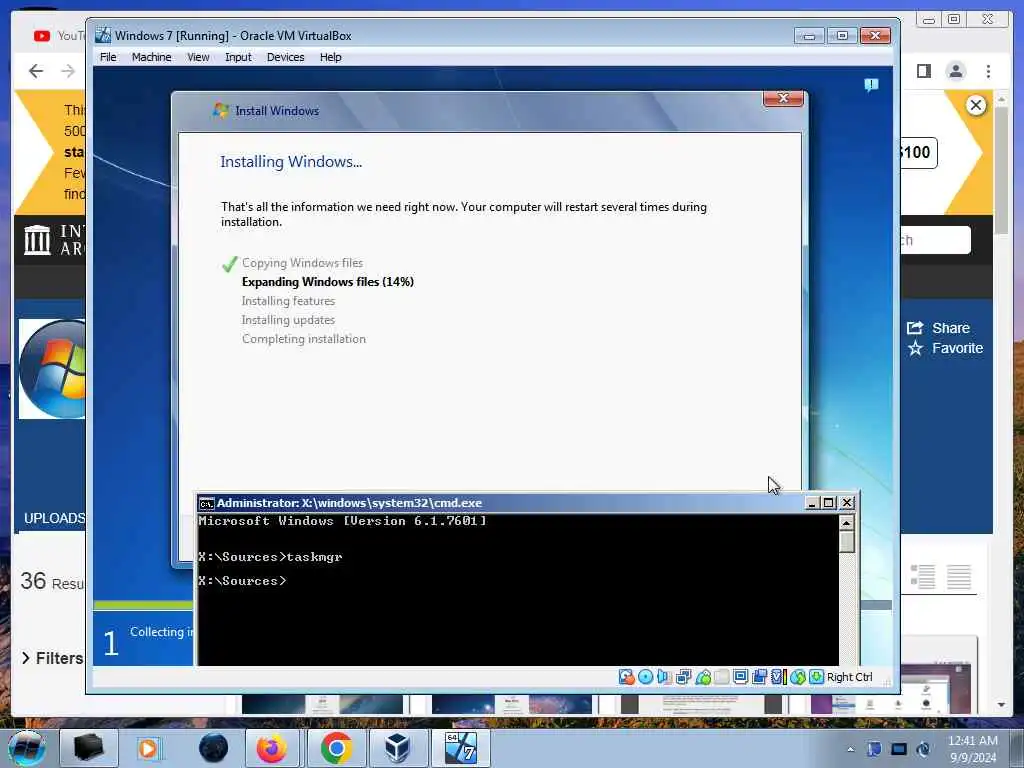1024x768 pixels.
Task: Click the 'Installing features' step text
Action: click(x=288, y=301)
